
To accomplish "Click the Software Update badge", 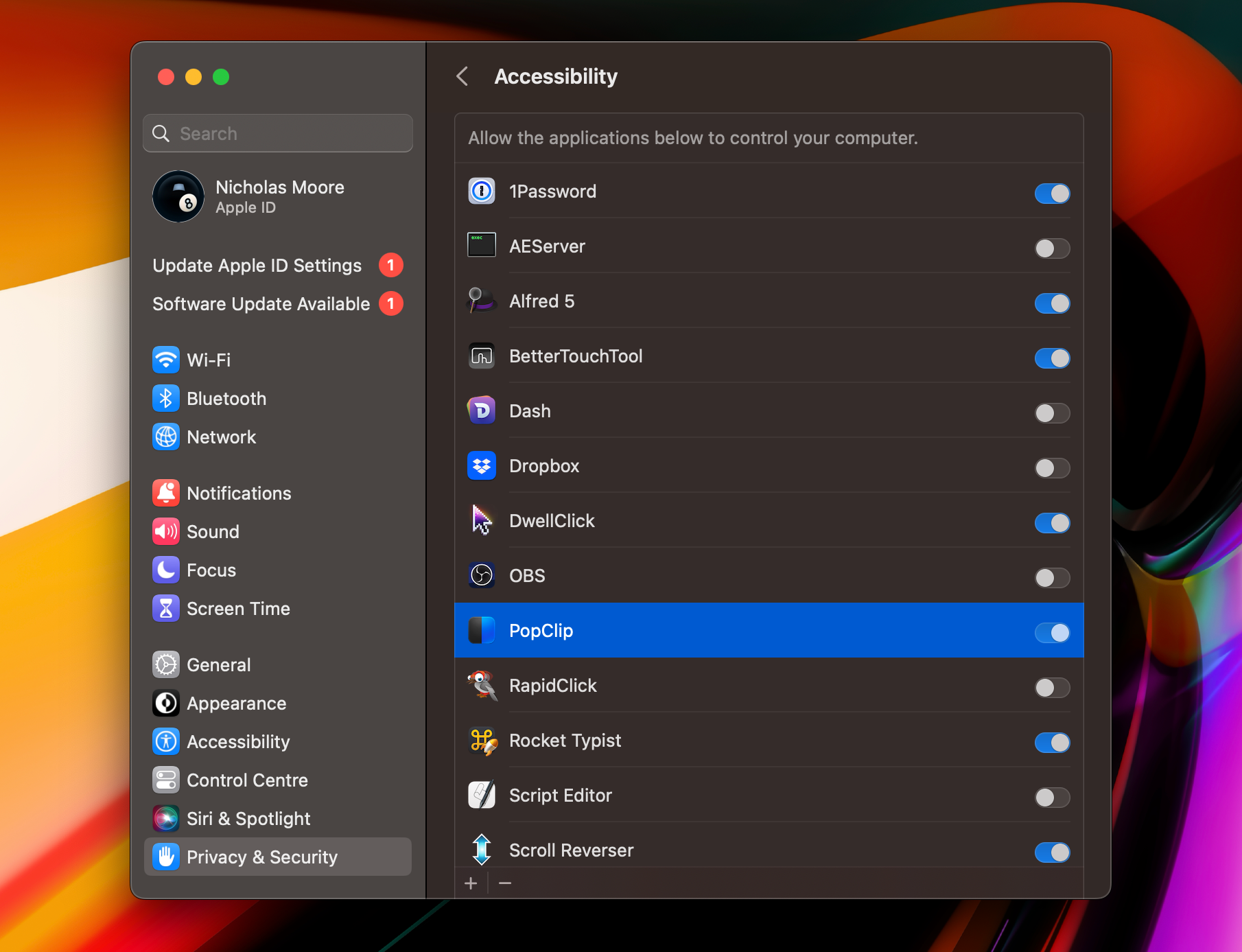I will (391, 303).
